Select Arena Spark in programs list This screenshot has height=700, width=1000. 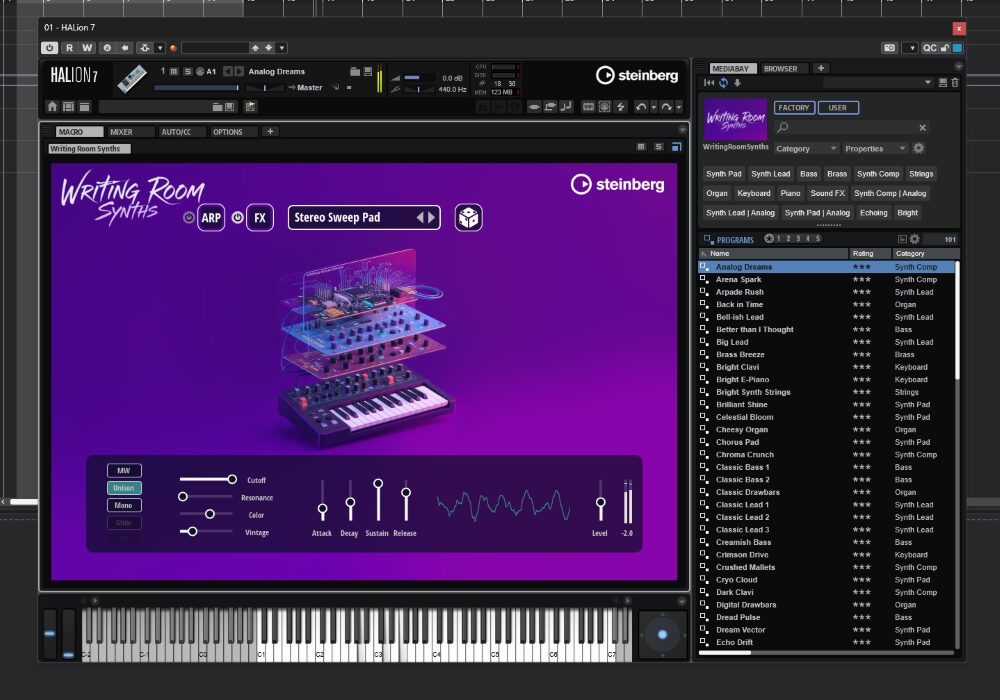(738, 280)
